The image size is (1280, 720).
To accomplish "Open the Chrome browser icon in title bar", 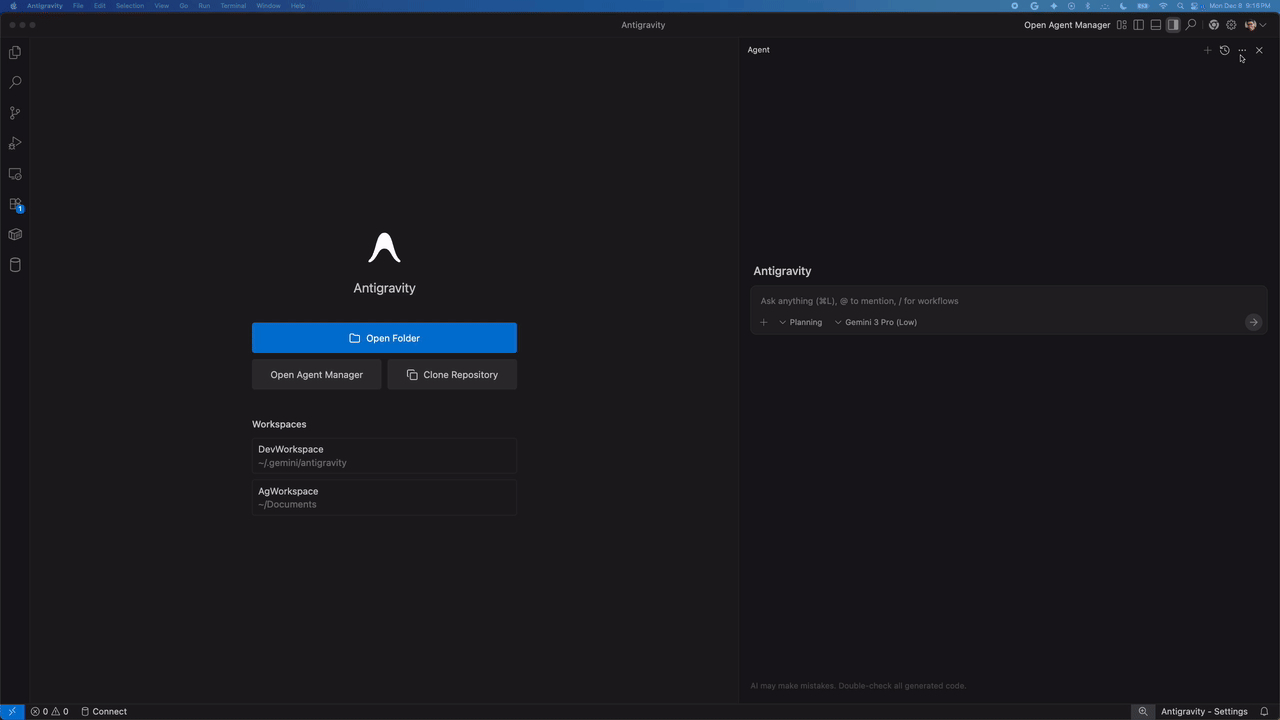I will point(1214,25).
